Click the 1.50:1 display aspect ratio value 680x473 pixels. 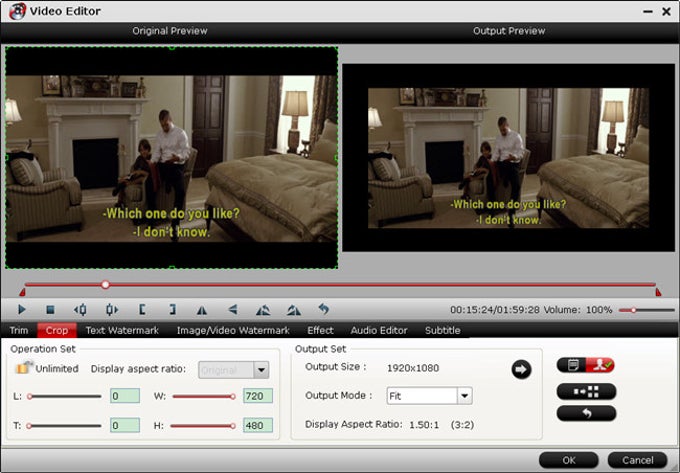[424, 425]
